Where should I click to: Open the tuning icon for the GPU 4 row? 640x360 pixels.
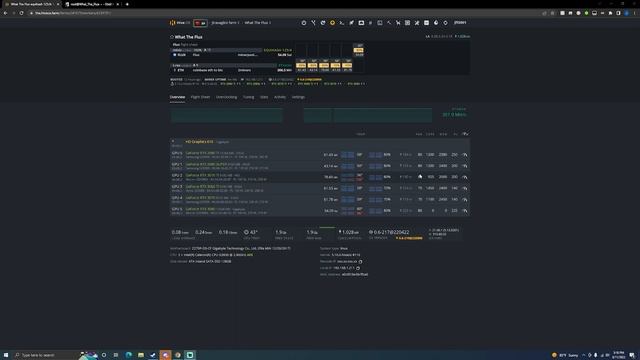(464, 200)
